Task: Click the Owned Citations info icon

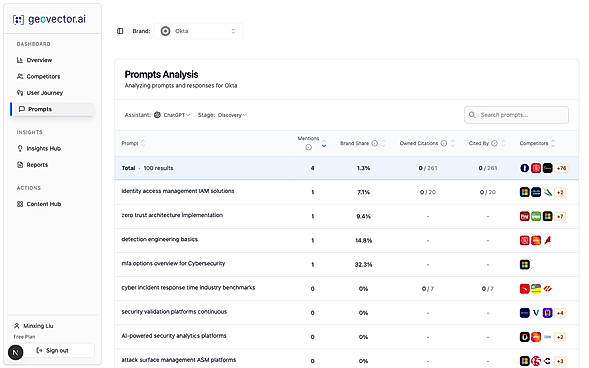Action: pos(444,143)
